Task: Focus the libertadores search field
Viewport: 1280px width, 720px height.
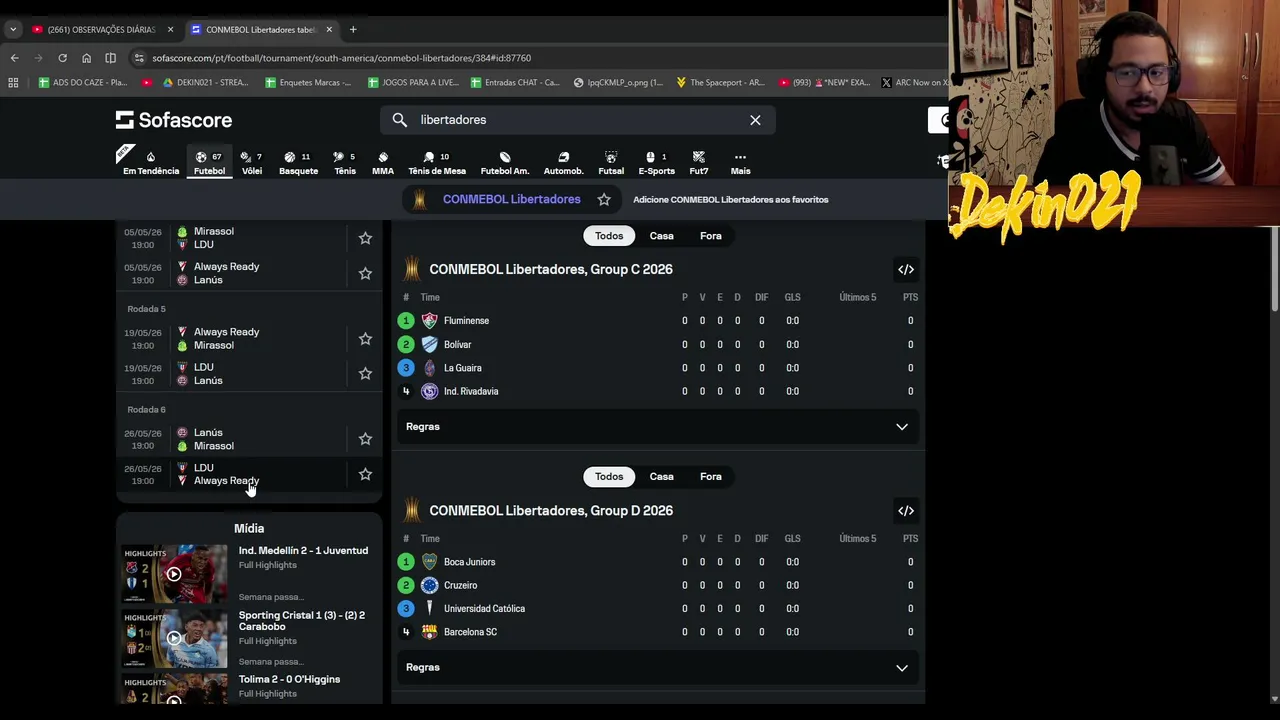Action: [577, 120]
